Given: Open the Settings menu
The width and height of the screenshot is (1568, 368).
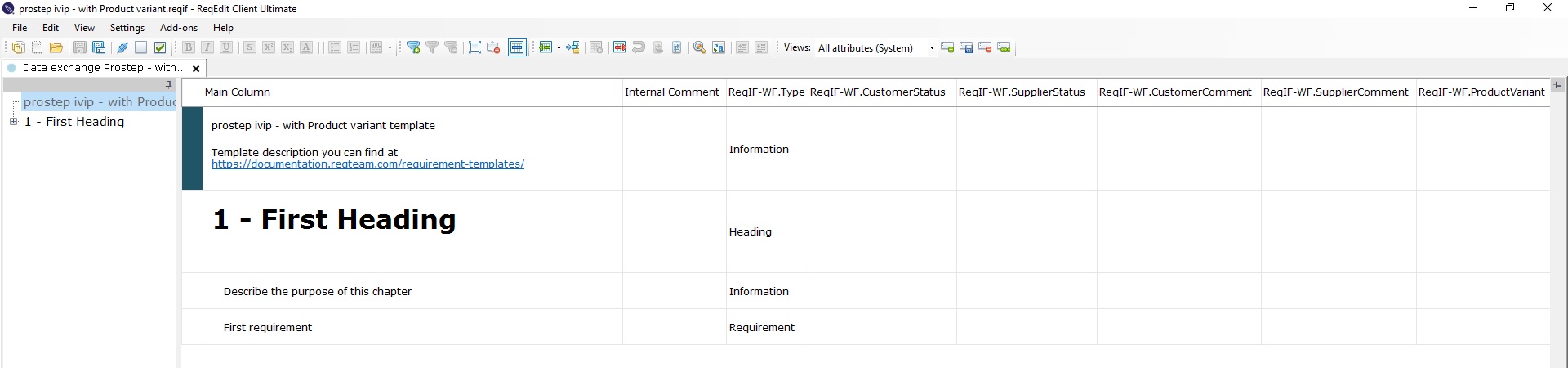Looking at the screenshot, I should click(x=127, y=28).
